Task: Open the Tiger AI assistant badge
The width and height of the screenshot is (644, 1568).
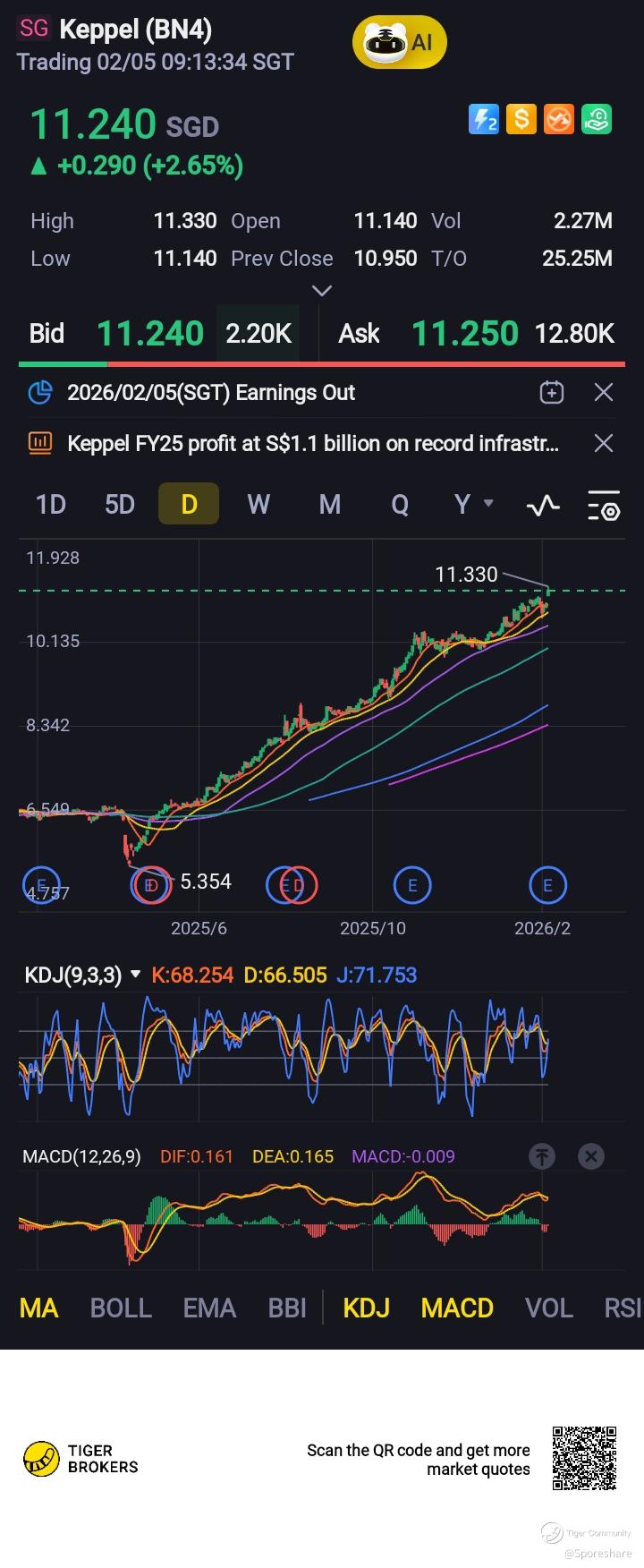Action: click(x=399, y=41)
